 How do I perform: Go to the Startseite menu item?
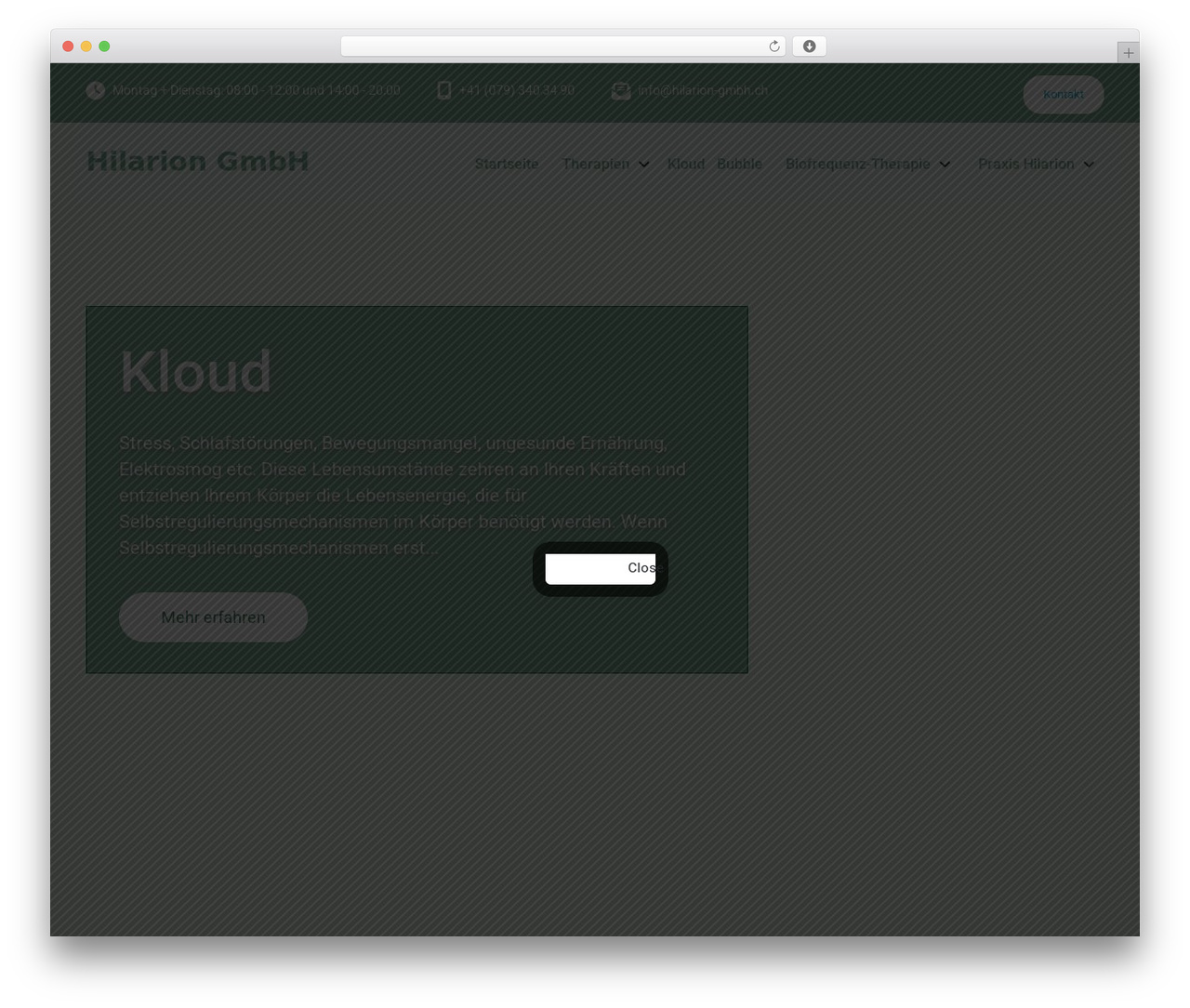coord(507,164)
